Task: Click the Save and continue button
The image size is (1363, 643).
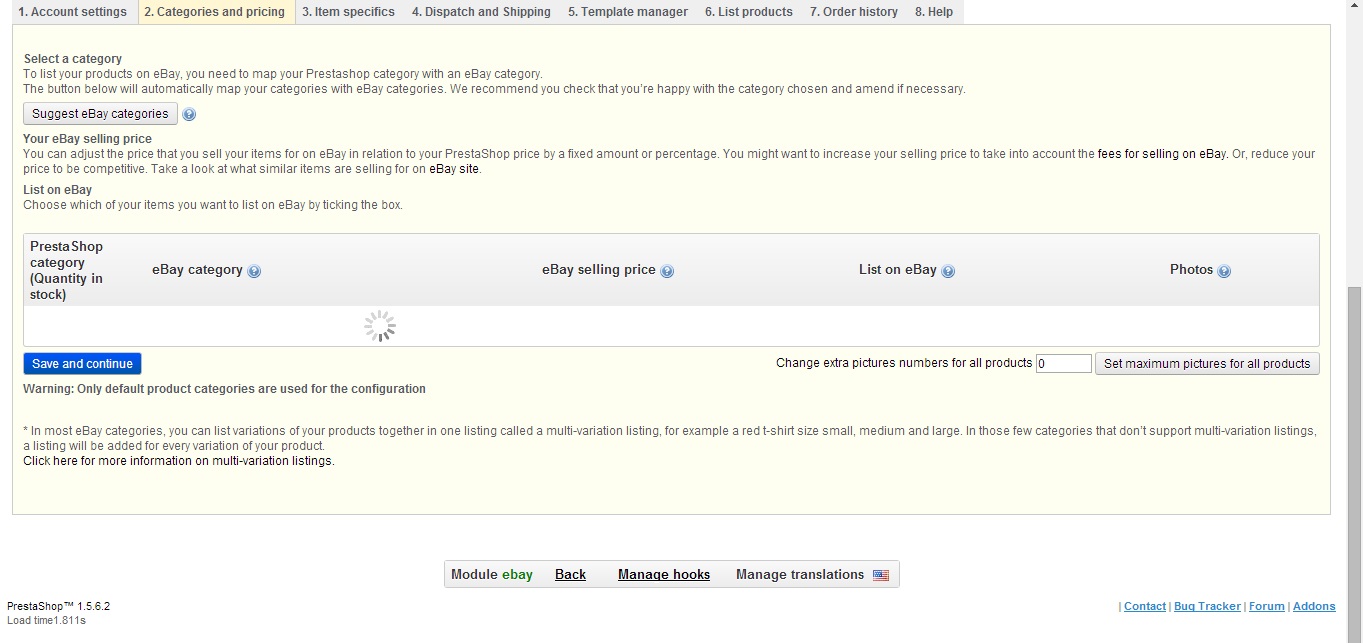Action: click(x=82, y=363)
